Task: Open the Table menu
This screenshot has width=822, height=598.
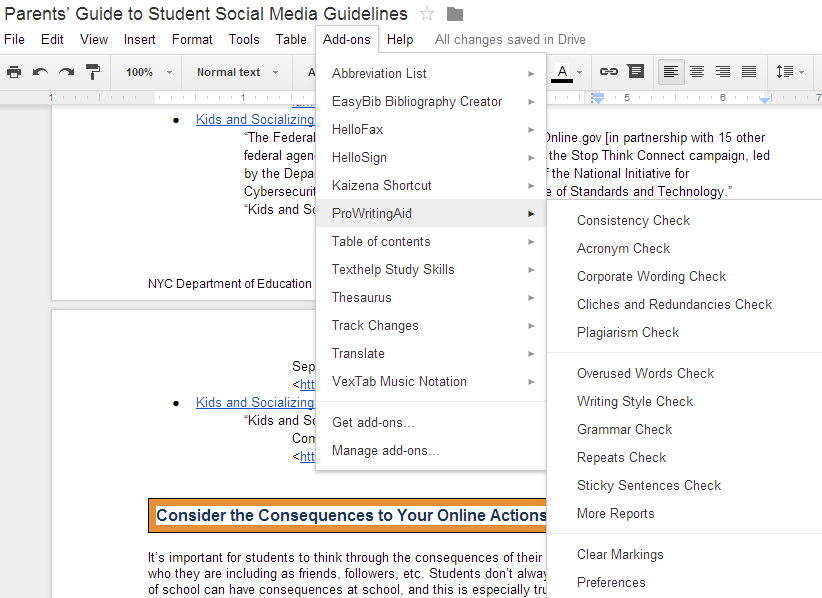Action: pos(291,40)
